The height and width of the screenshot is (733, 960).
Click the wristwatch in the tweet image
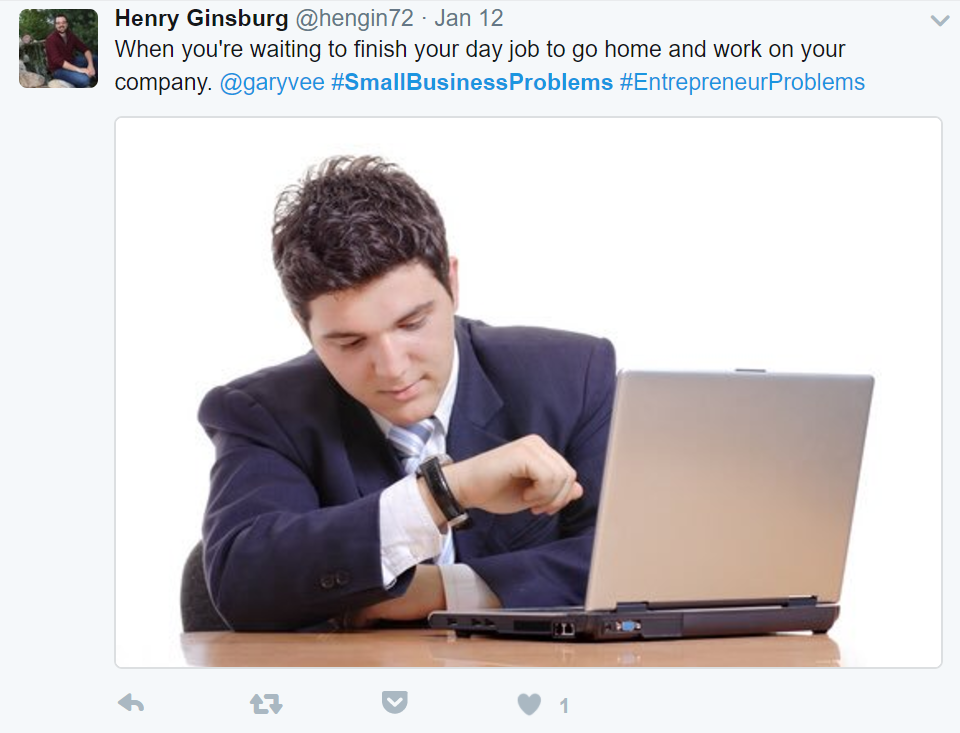(x=443, y=492)
